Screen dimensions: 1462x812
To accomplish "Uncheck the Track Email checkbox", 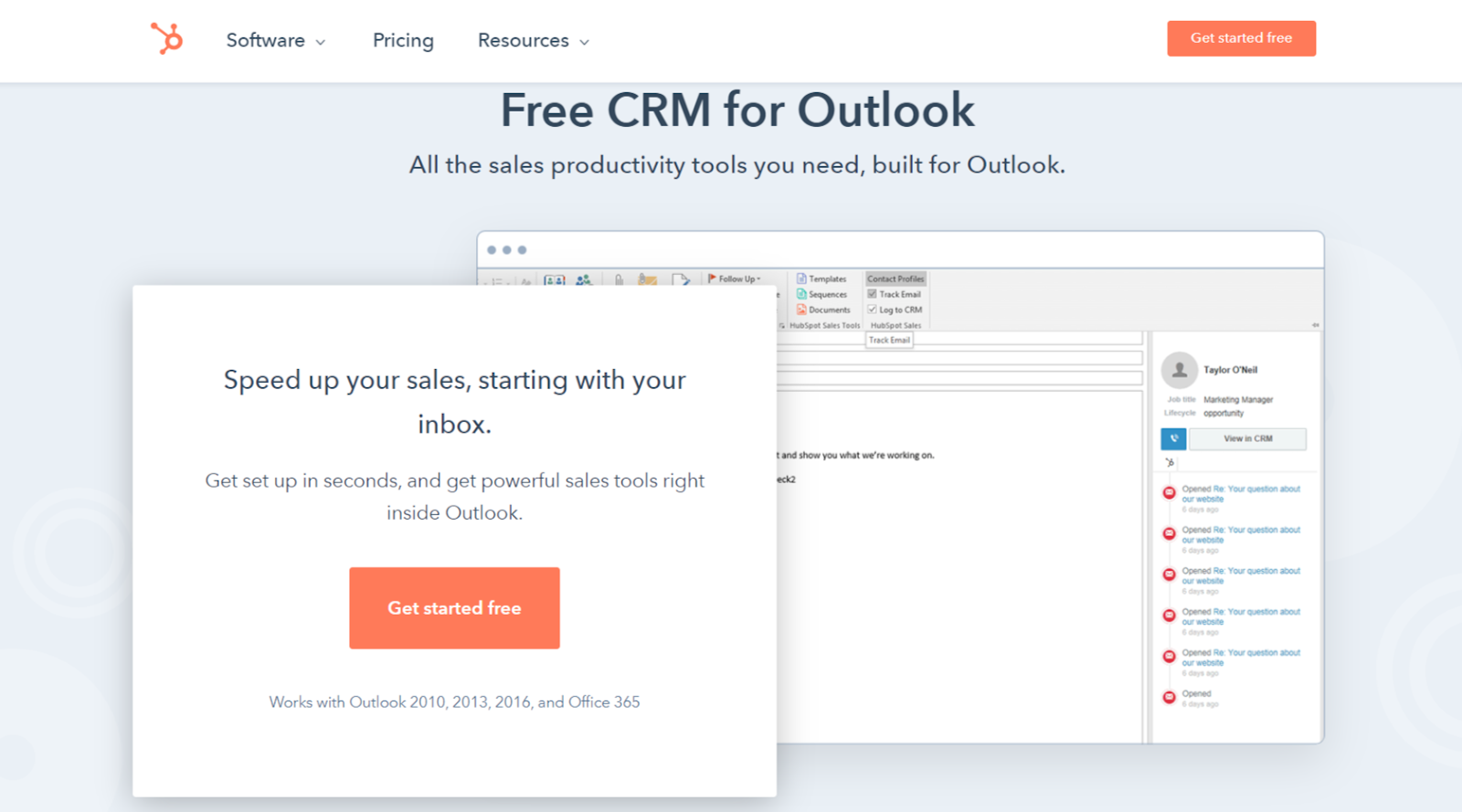I will click(872, 294).
